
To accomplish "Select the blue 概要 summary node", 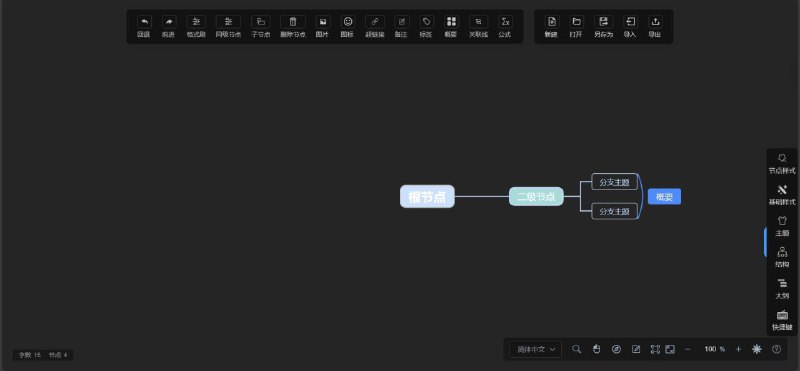I will (664, 196).
